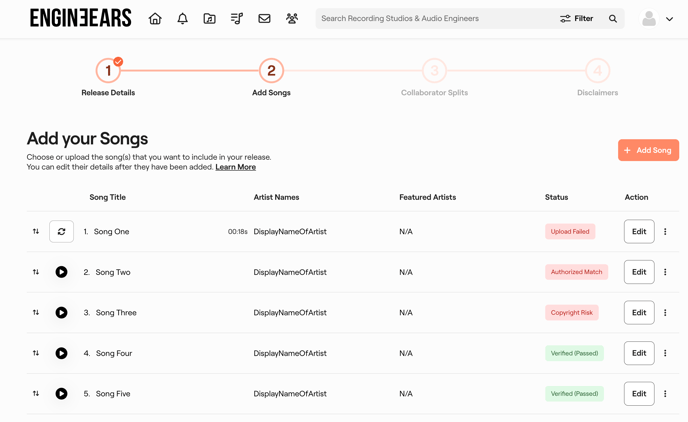Go to the home icon
Screen dimensions: 688x422
pos(155,19)
